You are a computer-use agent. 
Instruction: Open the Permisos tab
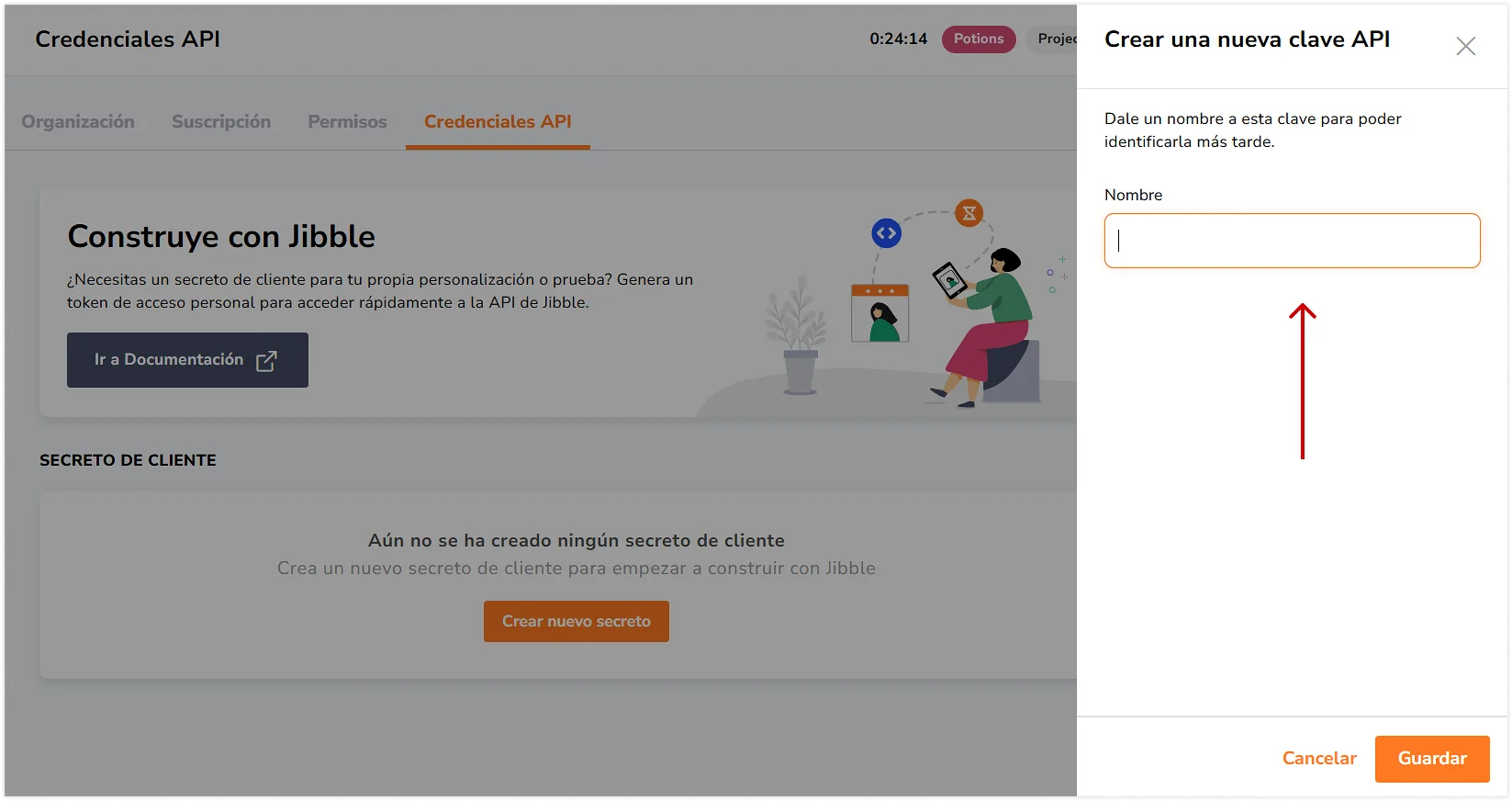347,121
